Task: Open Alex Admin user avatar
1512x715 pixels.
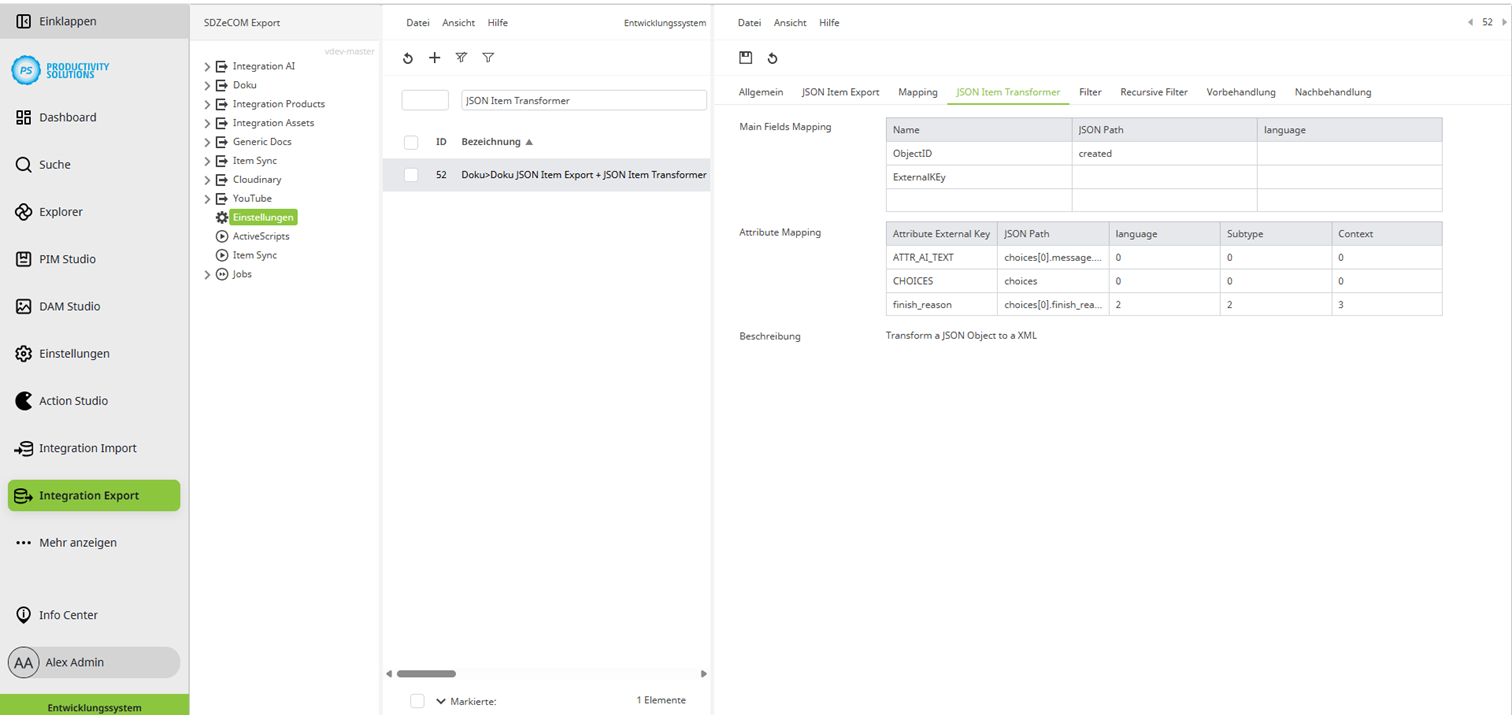Action: coord(24,662)
